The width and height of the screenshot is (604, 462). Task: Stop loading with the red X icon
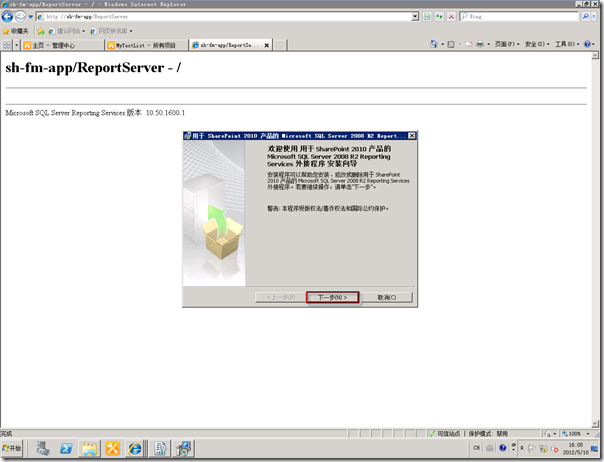(451, 17)
